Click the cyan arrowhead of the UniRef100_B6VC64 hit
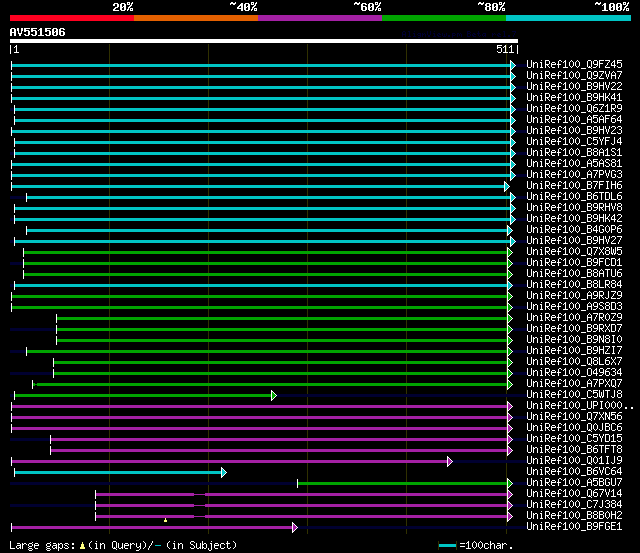Screen dimensions: 640x553 coord(223,472)
